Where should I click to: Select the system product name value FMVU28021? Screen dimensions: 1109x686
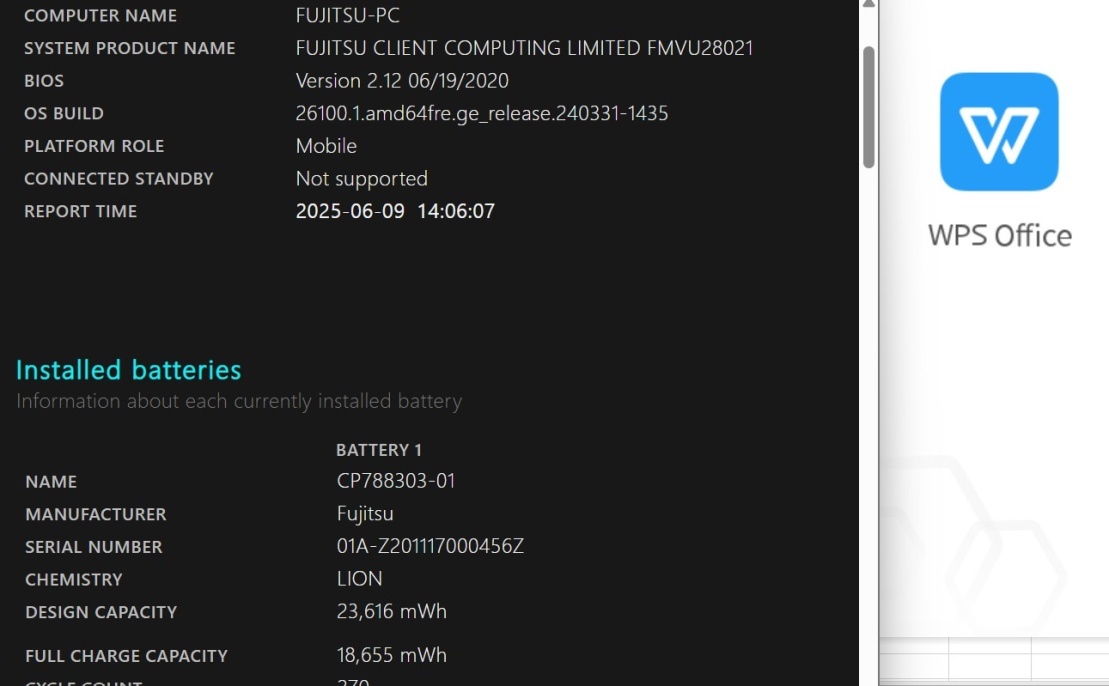699,48
